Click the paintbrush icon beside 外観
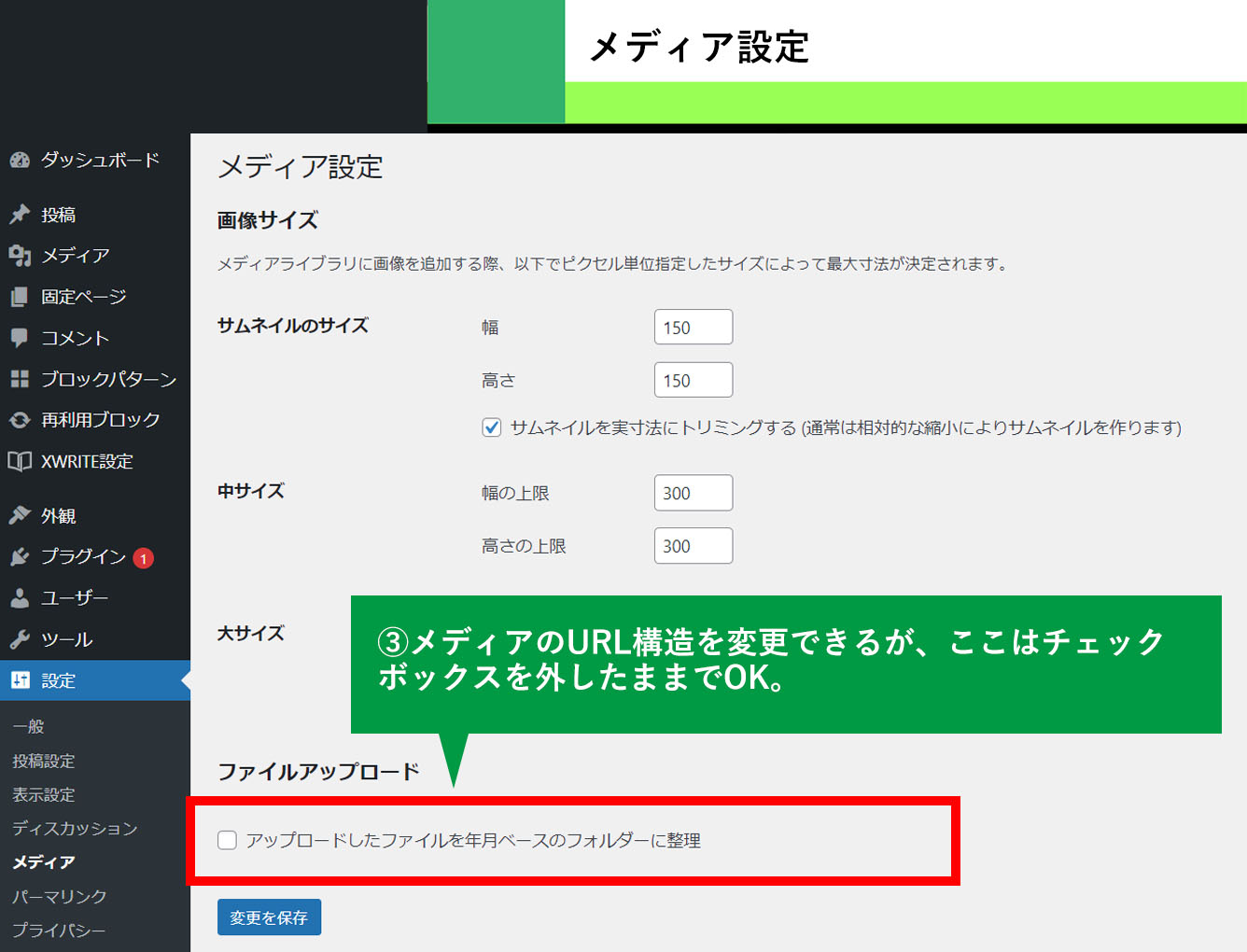The width and height of the screenshot is (1247, 952). [x=20, y=515]
